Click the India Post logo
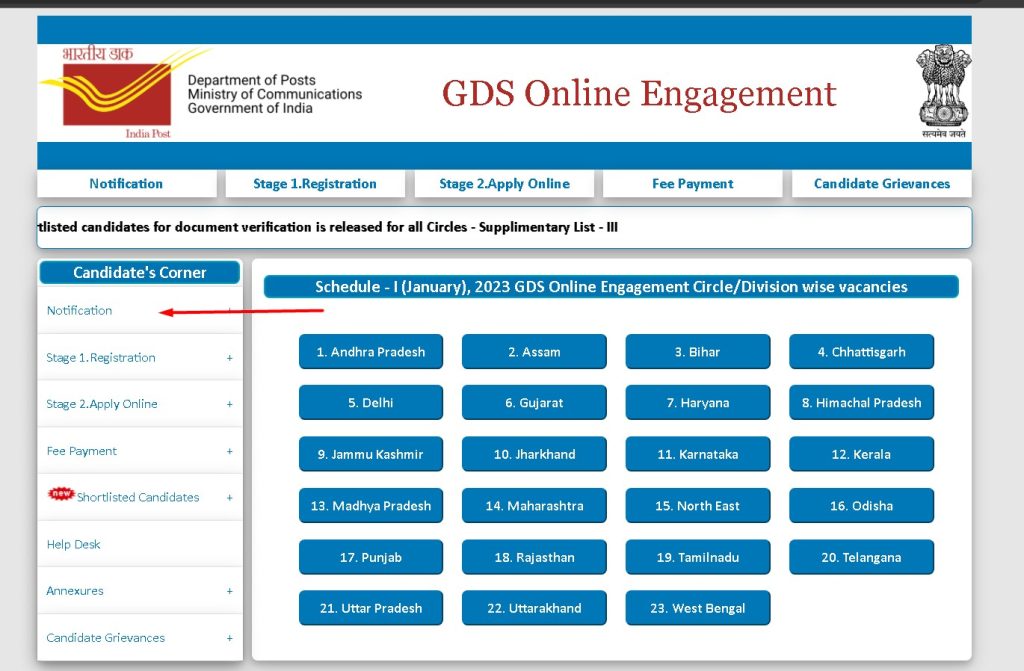The image size is (1024, 671). click(110, 88)
